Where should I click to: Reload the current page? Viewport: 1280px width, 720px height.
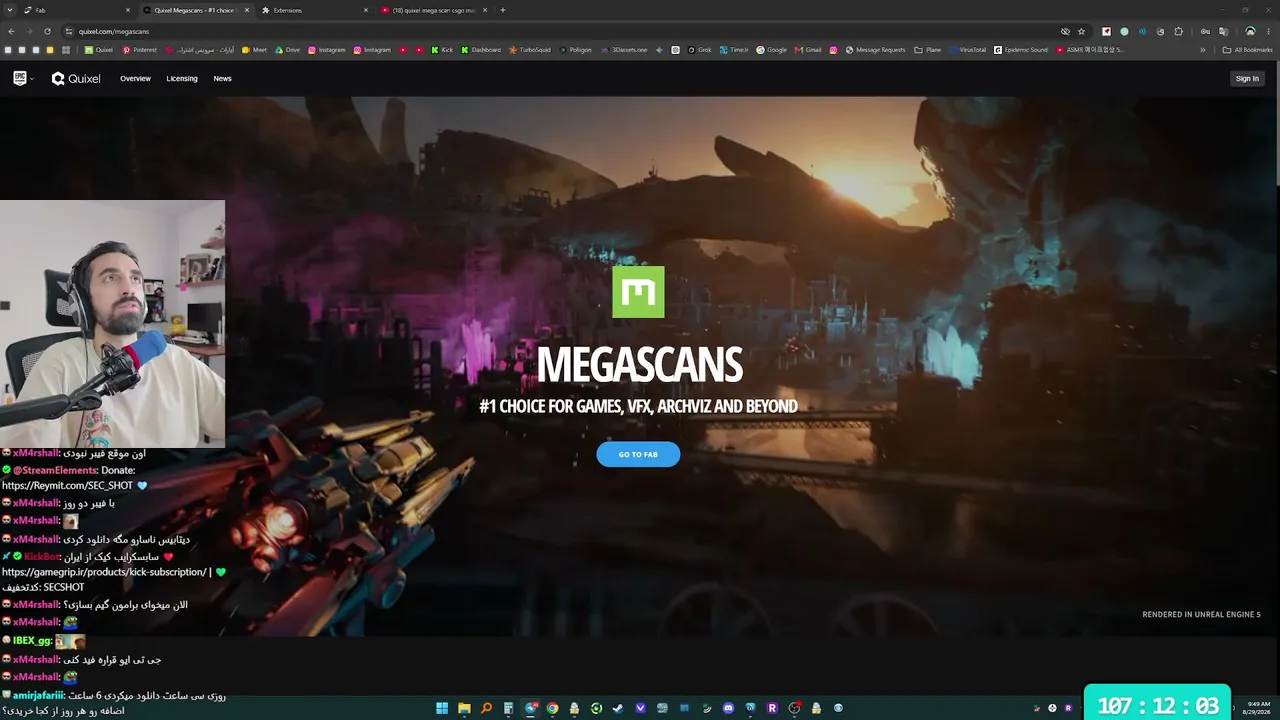click(x=49, y=31)
